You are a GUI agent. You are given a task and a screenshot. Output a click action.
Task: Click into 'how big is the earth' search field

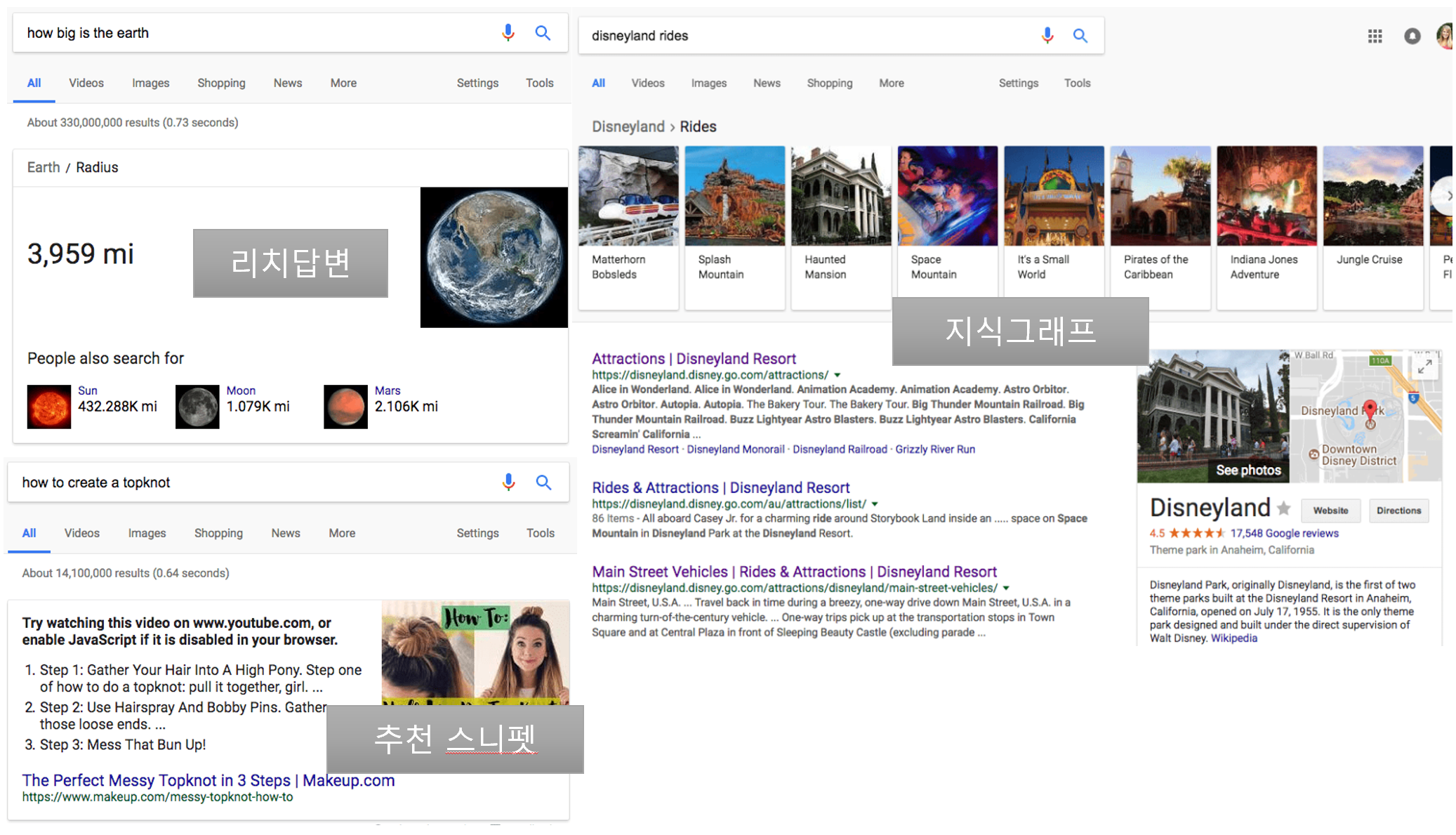(256, 33)
